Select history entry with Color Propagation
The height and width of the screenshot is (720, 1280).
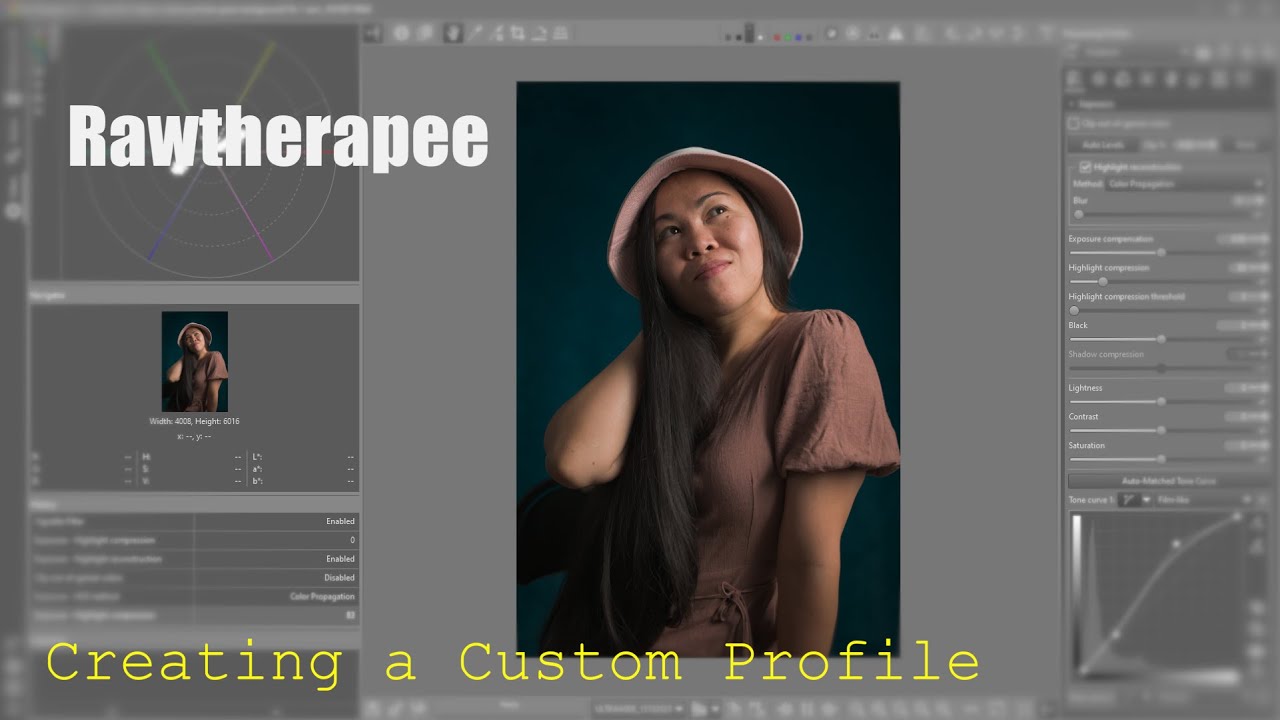pyautogui.click(x=194, y=597)
